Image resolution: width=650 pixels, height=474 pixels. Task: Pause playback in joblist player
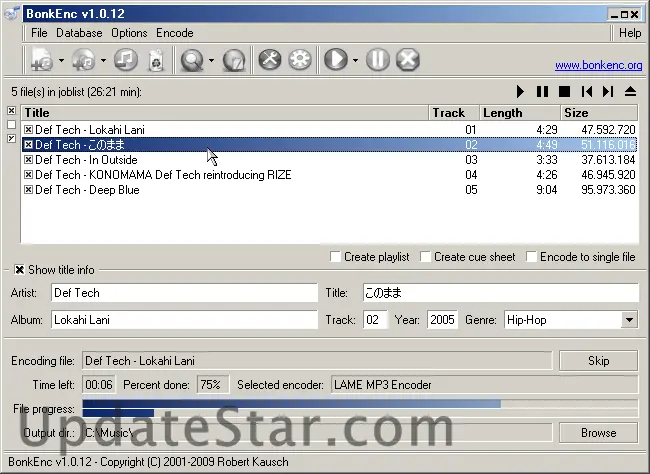[542, 91]
